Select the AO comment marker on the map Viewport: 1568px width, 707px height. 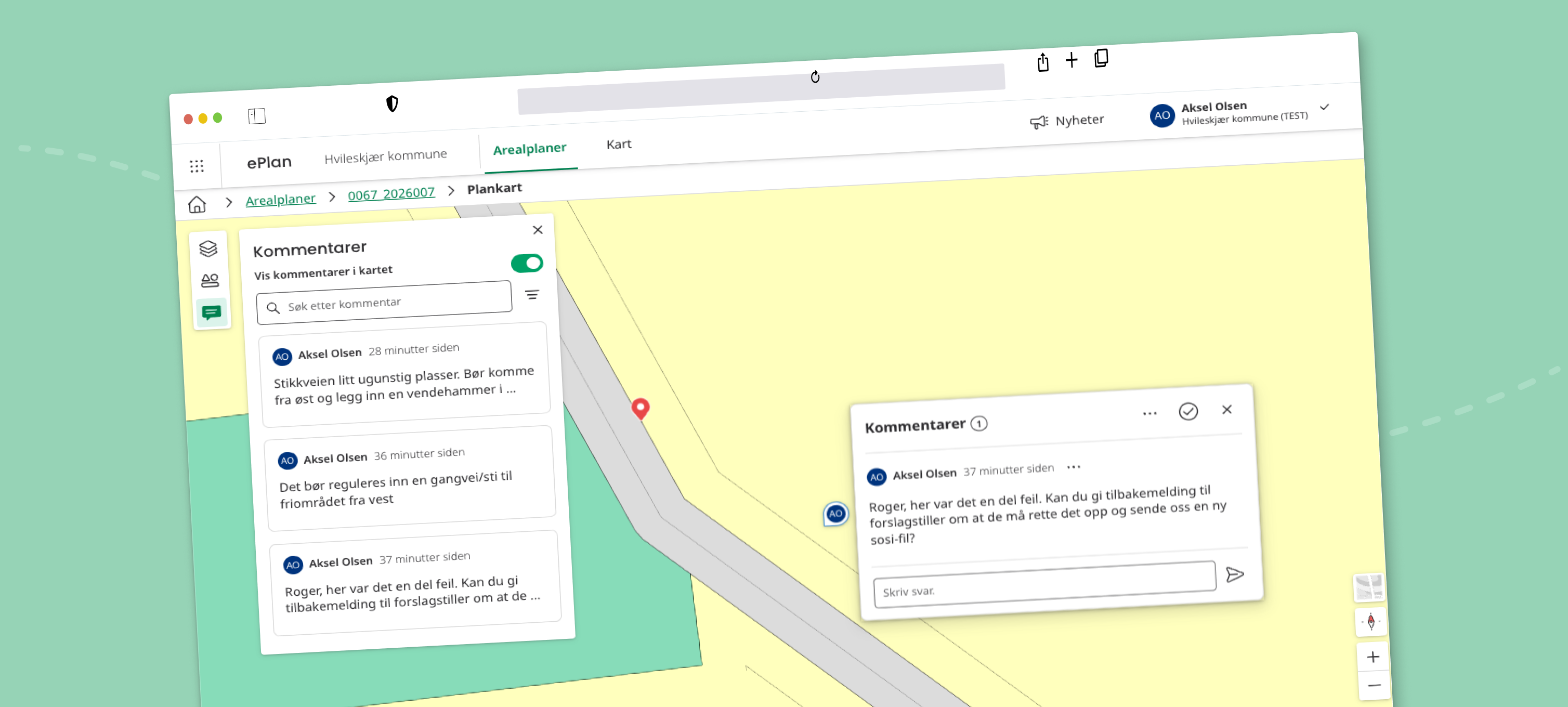click(836, 514)
